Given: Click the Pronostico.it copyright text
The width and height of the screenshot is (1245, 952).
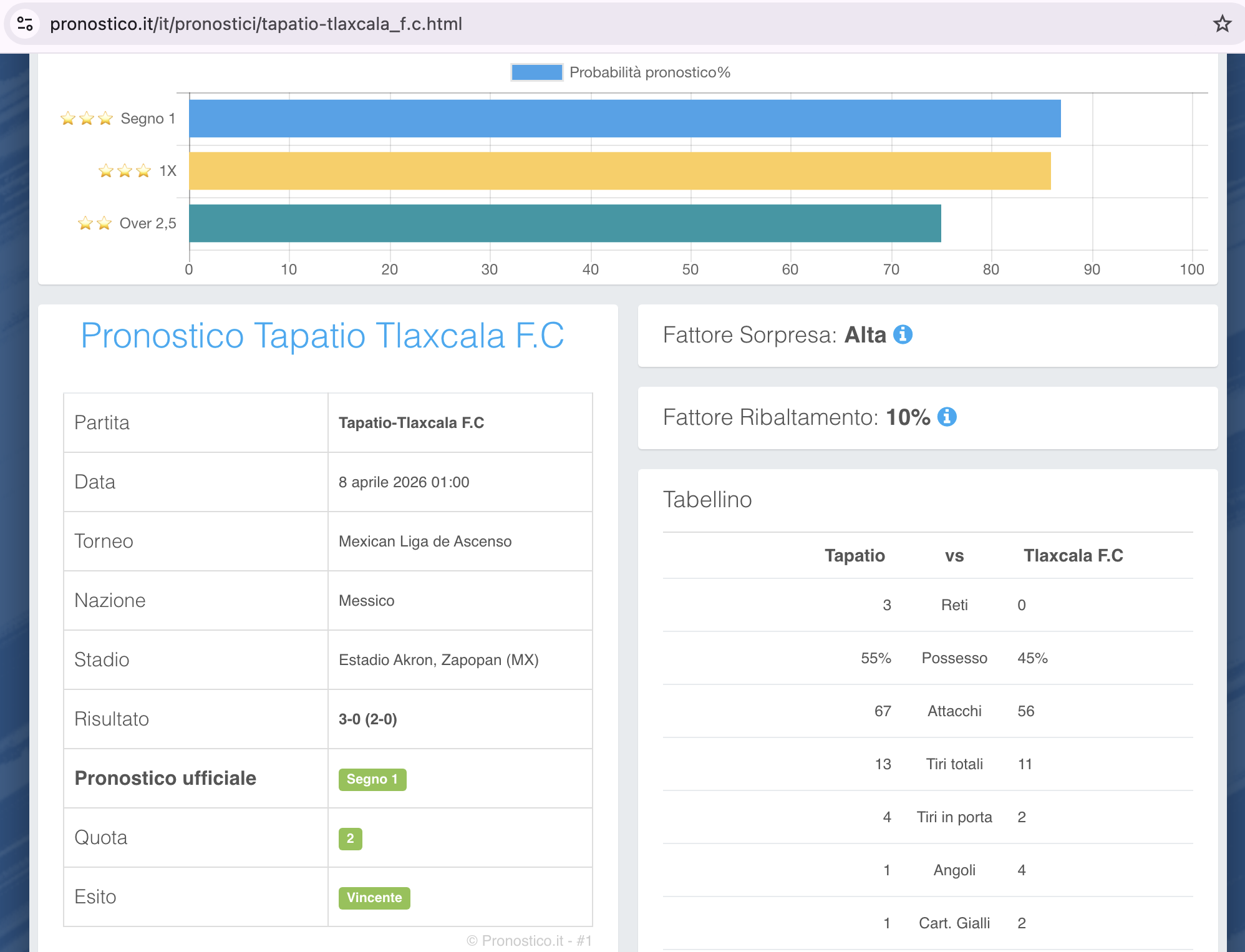Looking at the screenshot, I should [x=529, y=940].
